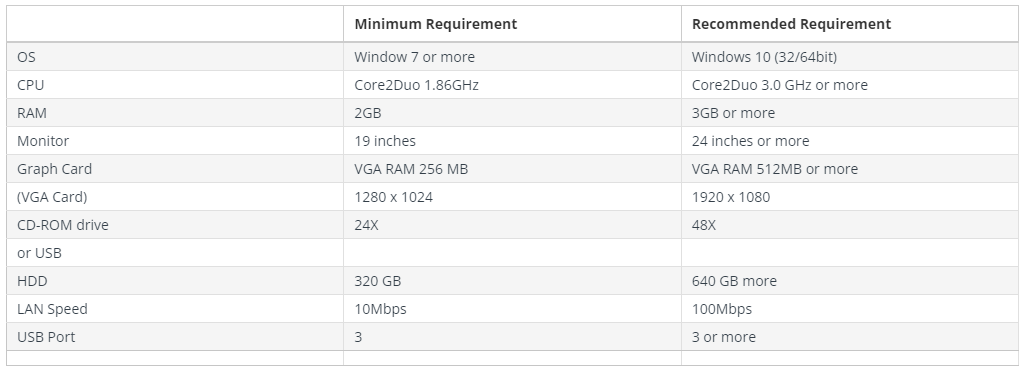Screen dimensions: 1025x371
Task: Click the Core2Duo 3.0 GHz or more cell
Action: (780, 85)
